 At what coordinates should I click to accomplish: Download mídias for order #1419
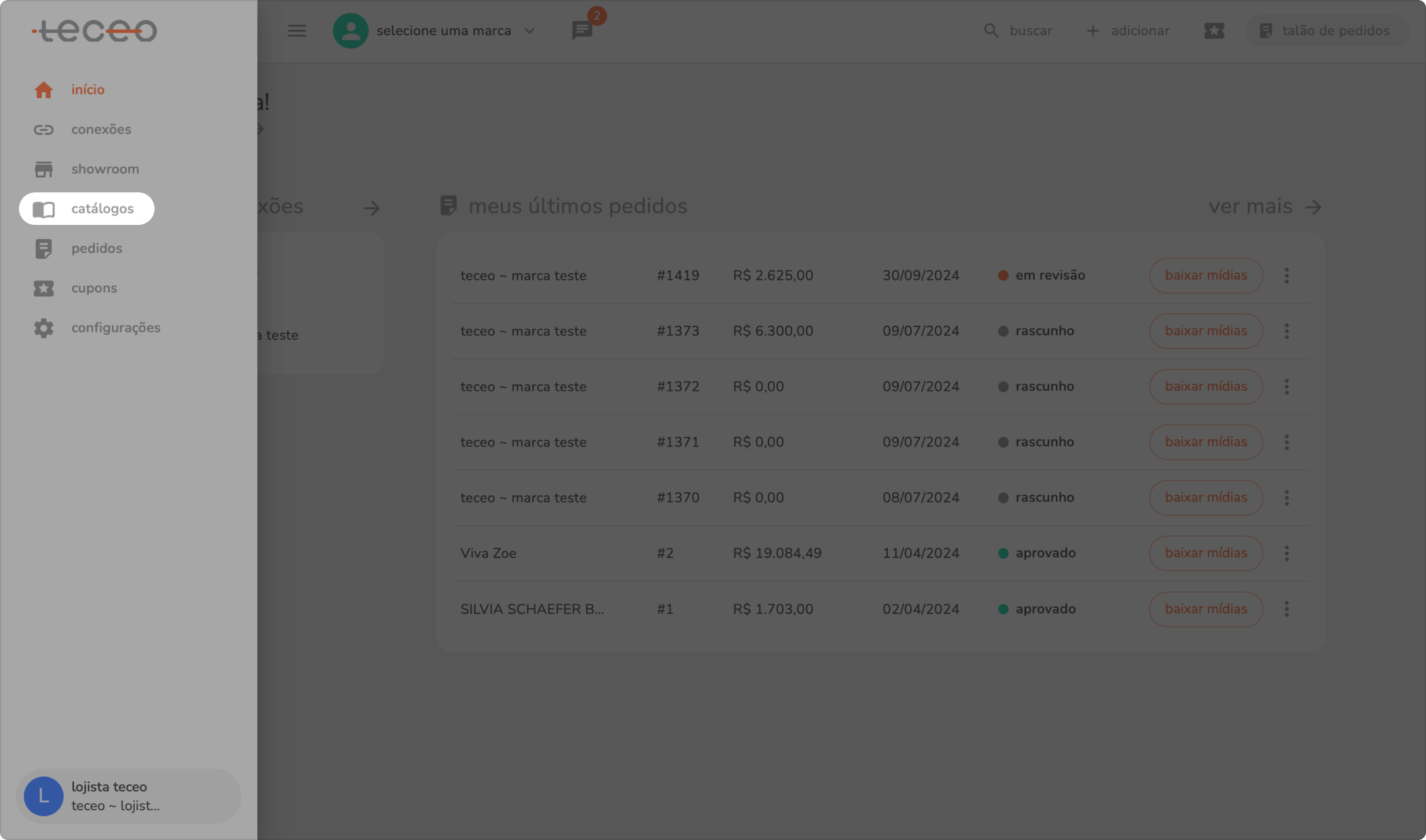point(1206,276)
